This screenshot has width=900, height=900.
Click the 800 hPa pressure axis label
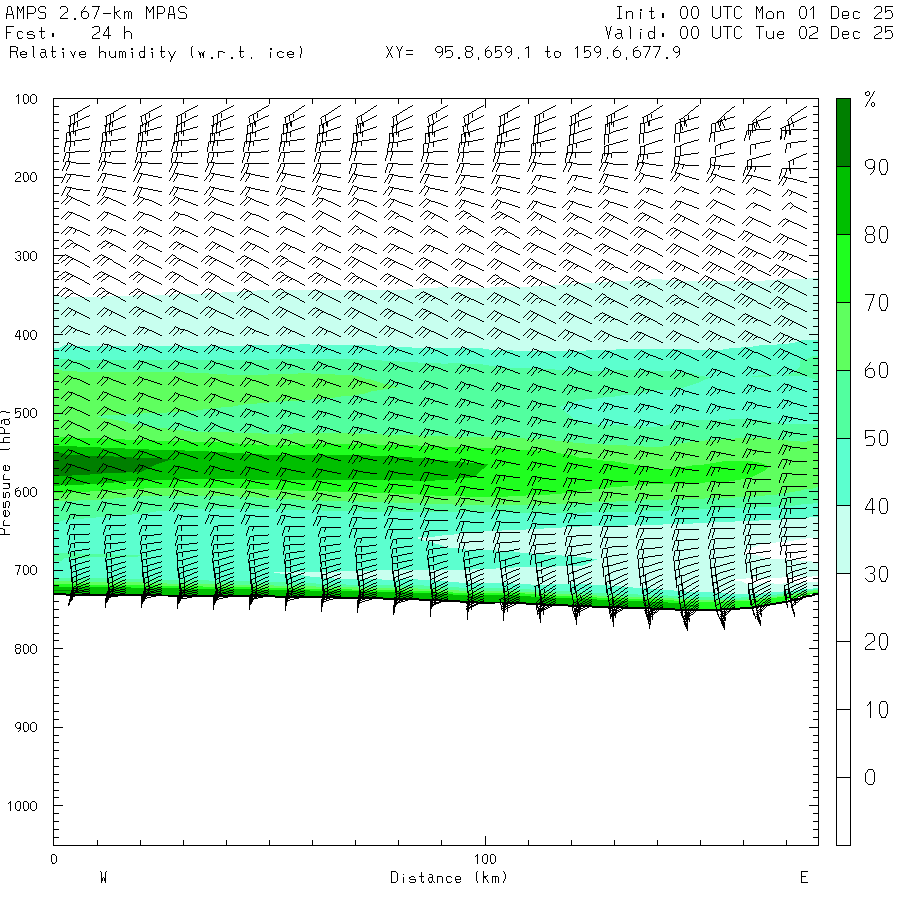pyautogui.click(x=26, y=649)
